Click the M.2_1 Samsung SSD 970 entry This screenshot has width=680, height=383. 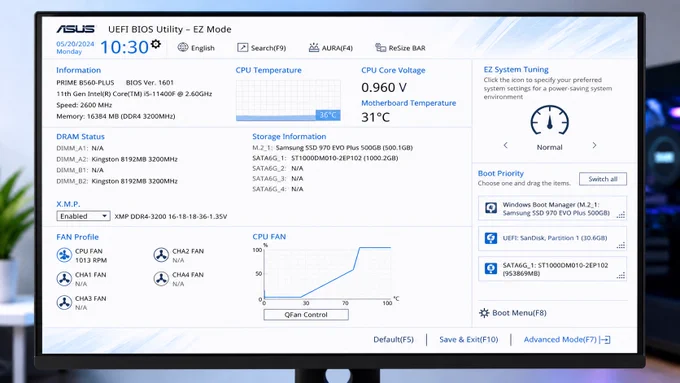coord(332,147)
